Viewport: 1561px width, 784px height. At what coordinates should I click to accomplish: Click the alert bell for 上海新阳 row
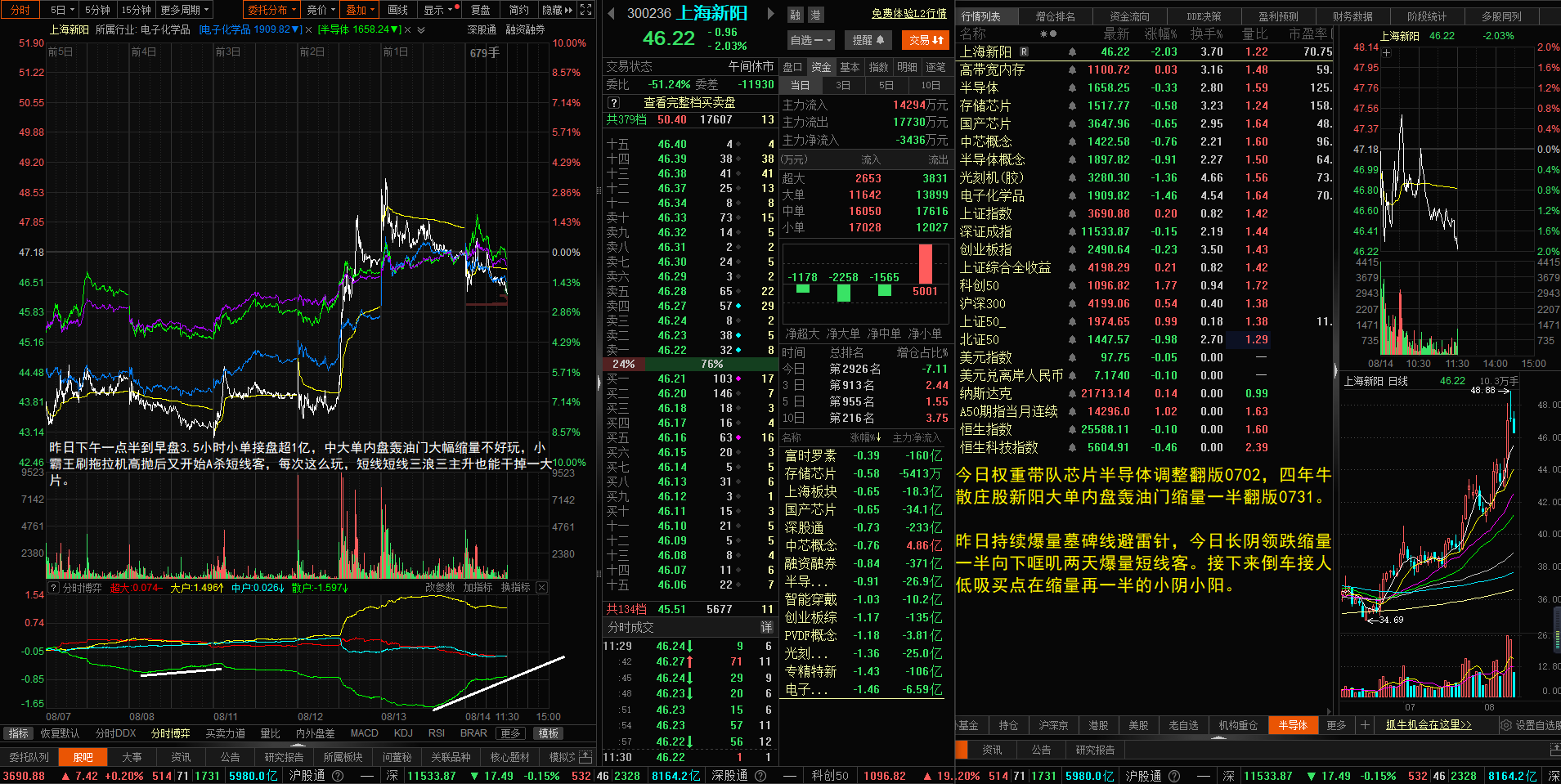tap(1072, 52)
